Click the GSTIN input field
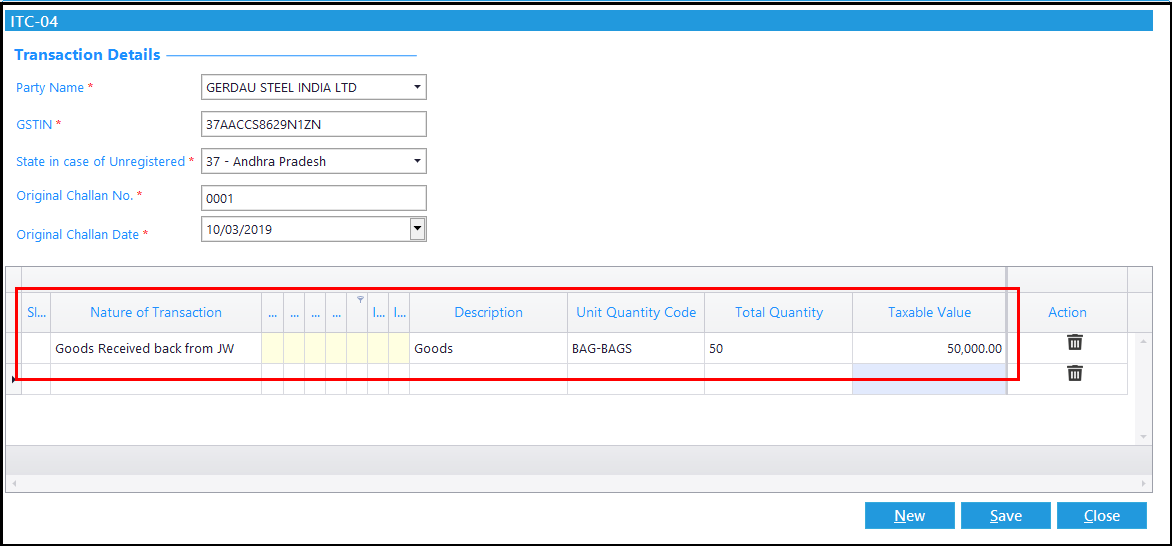 point(314,124)
